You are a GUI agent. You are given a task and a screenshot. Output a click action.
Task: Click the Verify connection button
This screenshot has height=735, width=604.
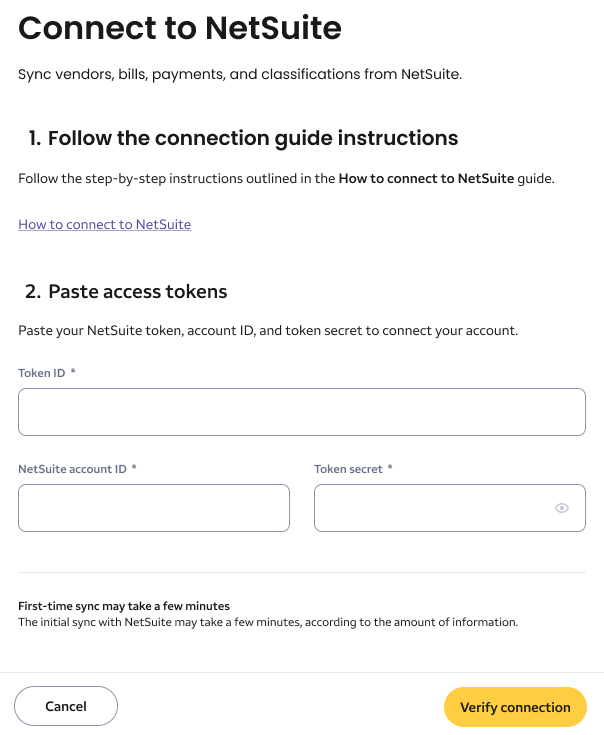(x=515, y=707)
